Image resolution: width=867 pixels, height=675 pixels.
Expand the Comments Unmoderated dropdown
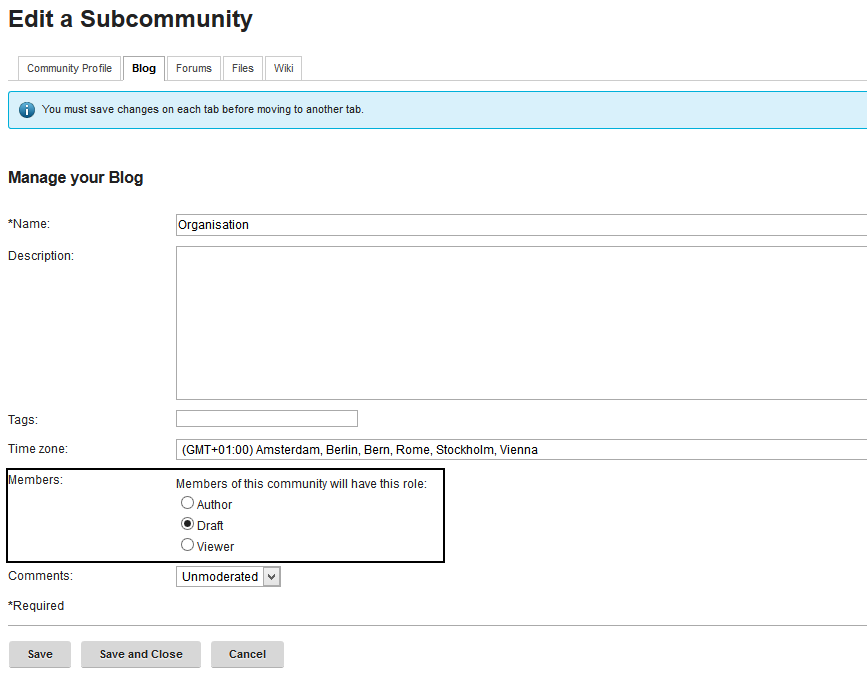(x=230, y=577)
